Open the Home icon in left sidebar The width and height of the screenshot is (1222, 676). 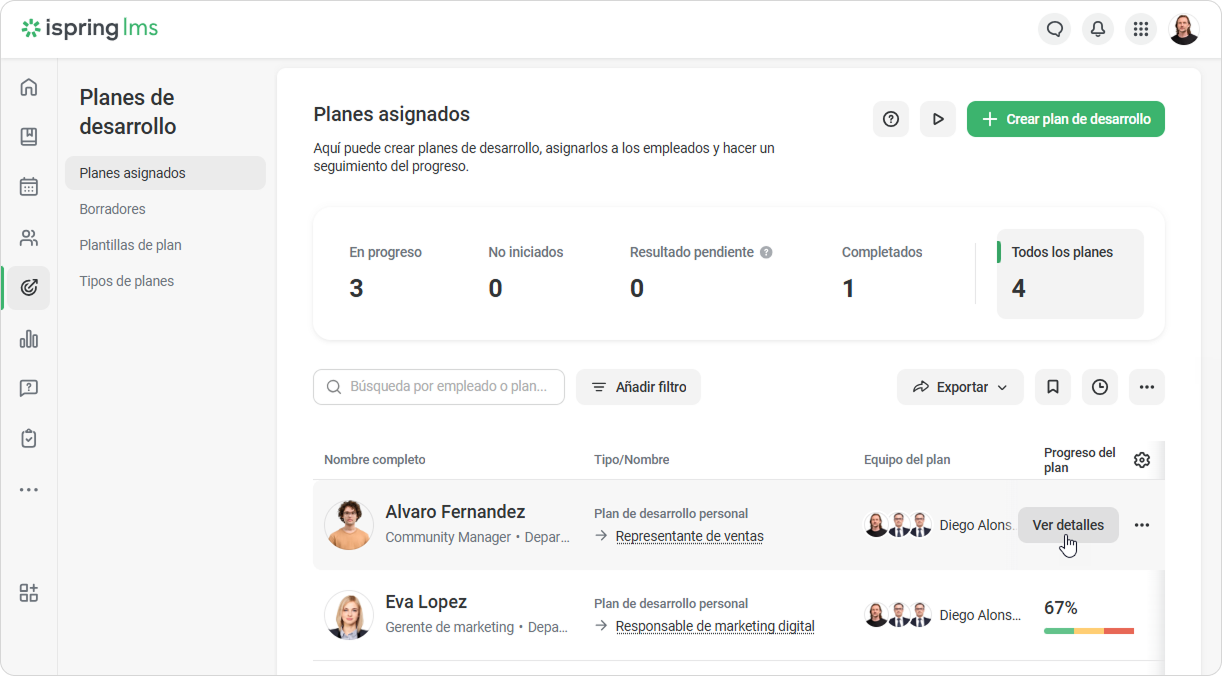point(29,87)
